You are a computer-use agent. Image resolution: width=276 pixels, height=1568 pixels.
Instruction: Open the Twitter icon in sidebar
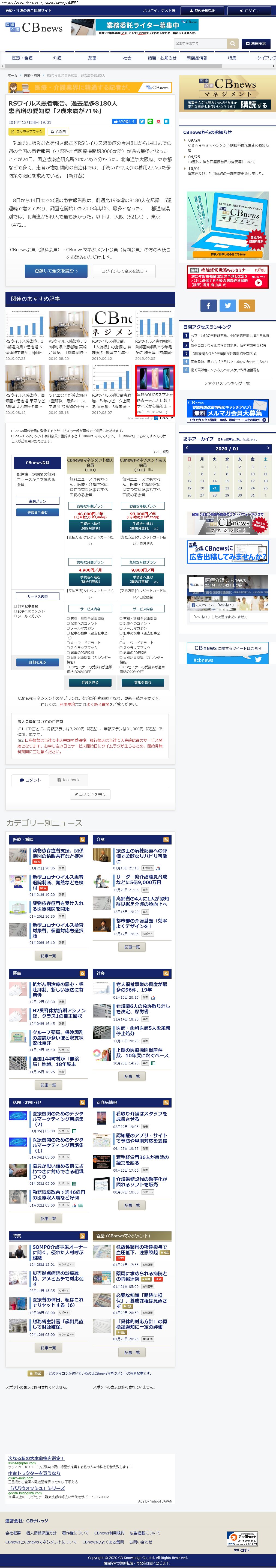tap(227, 306)
